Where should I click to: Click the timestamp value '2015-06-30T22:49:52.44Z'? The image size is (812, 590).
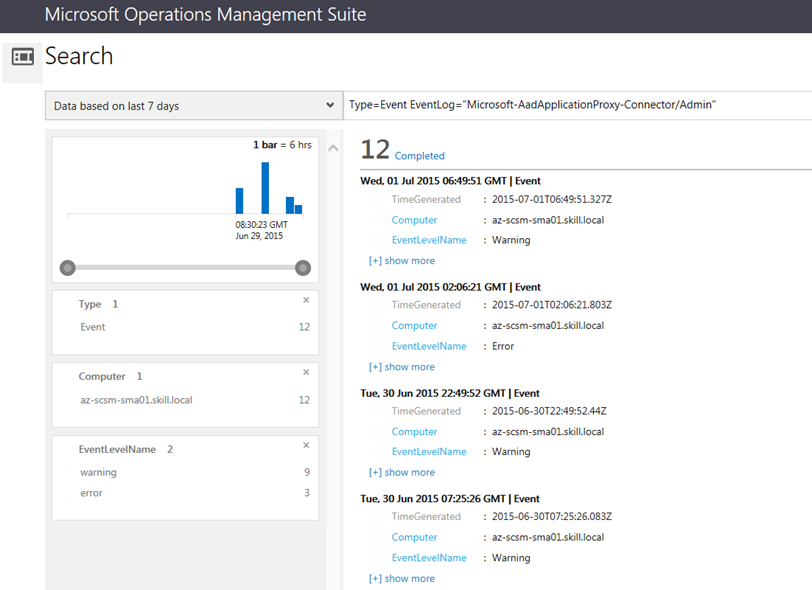(549, 411)
